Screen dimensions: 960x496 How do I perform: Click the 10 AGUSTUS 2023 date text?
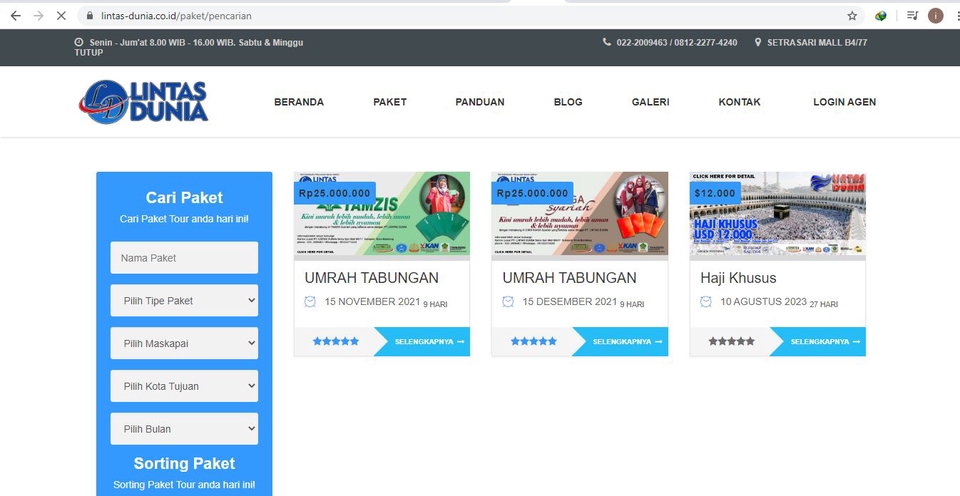tap(763, 301)
